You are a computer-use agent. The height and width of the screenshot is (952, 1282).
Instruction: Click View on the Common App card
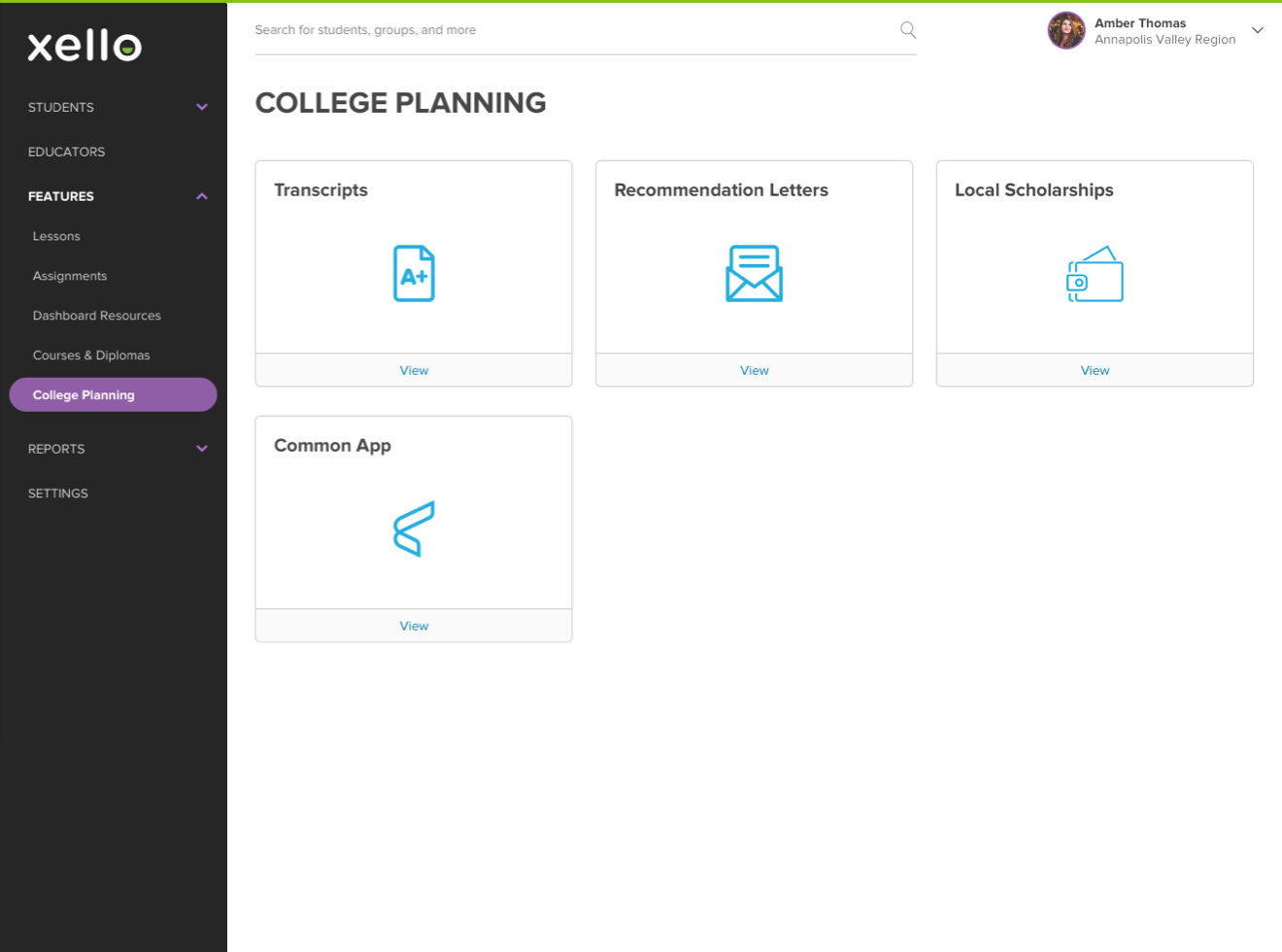click(414, 626)
